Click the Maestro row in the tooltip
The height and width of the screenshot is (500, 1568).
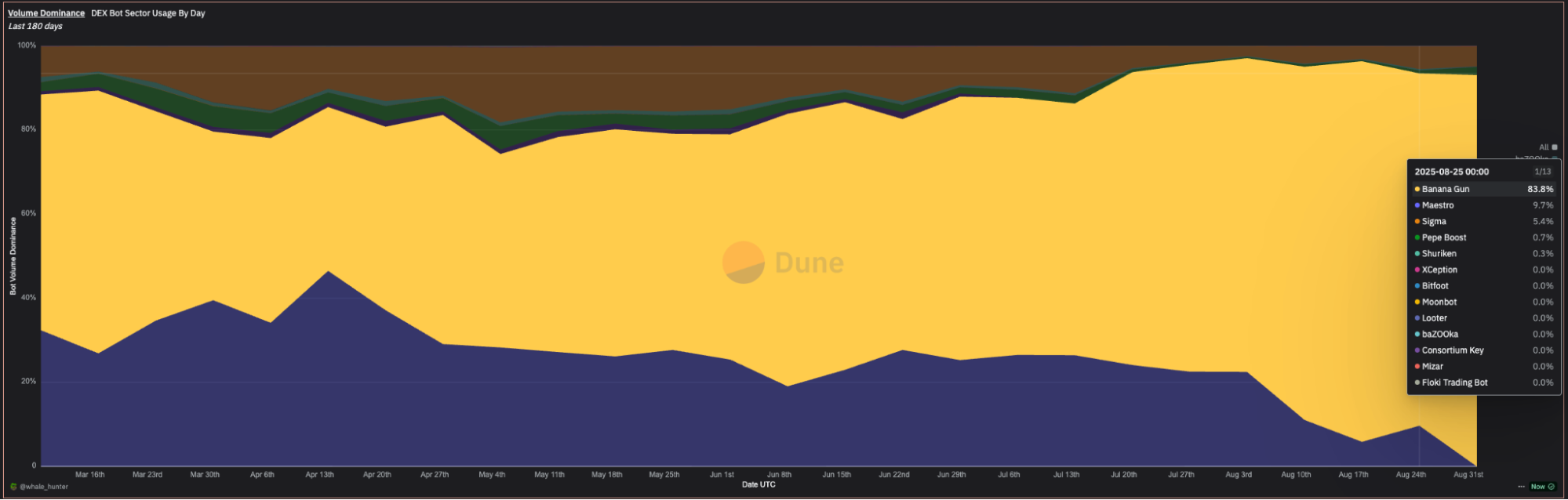pos(1483,205)
